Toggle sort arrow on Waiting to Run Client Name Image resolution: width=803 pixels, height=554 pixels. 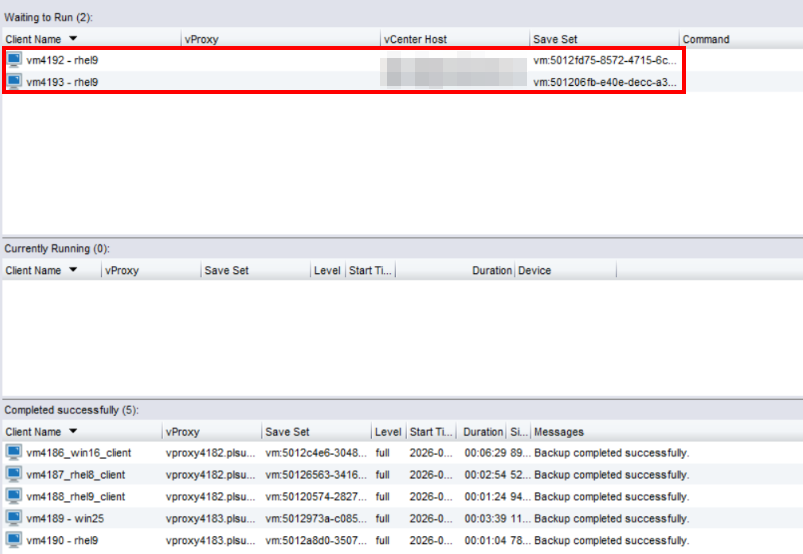point(73,38)
